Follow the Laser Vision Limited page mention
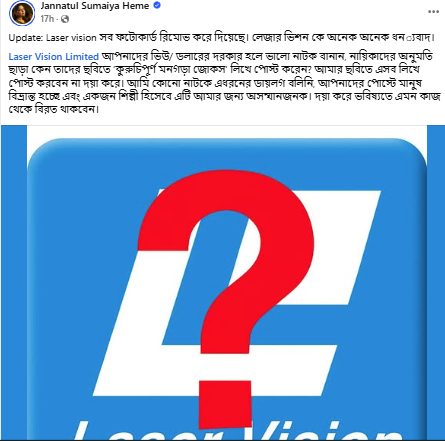The width and height of the screenshot is (445, 441). (54, 57)
